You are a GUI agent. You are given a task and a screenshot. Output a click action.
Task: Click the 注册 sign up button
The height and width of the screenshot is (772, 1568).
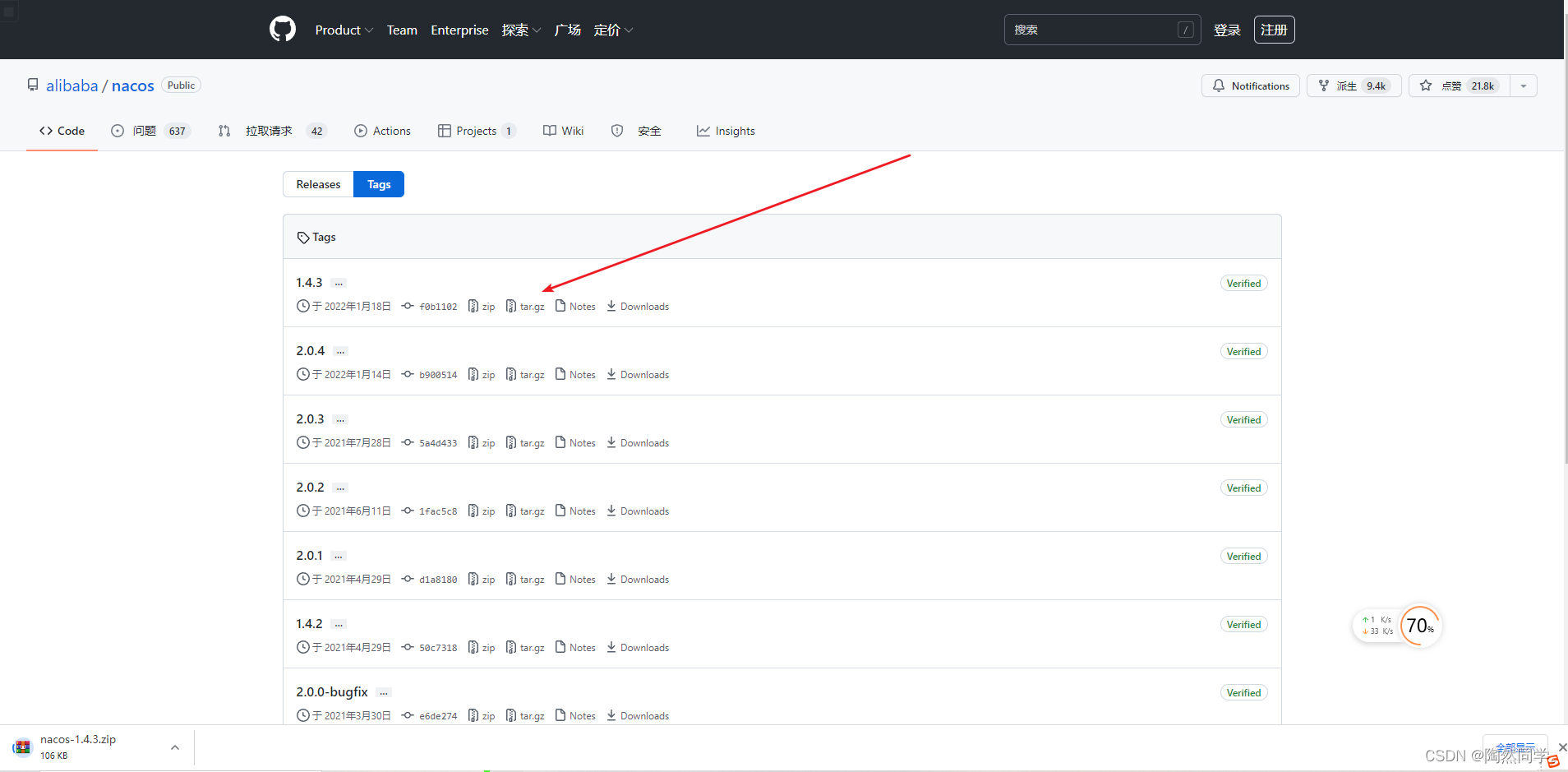tap(1274, 30)
